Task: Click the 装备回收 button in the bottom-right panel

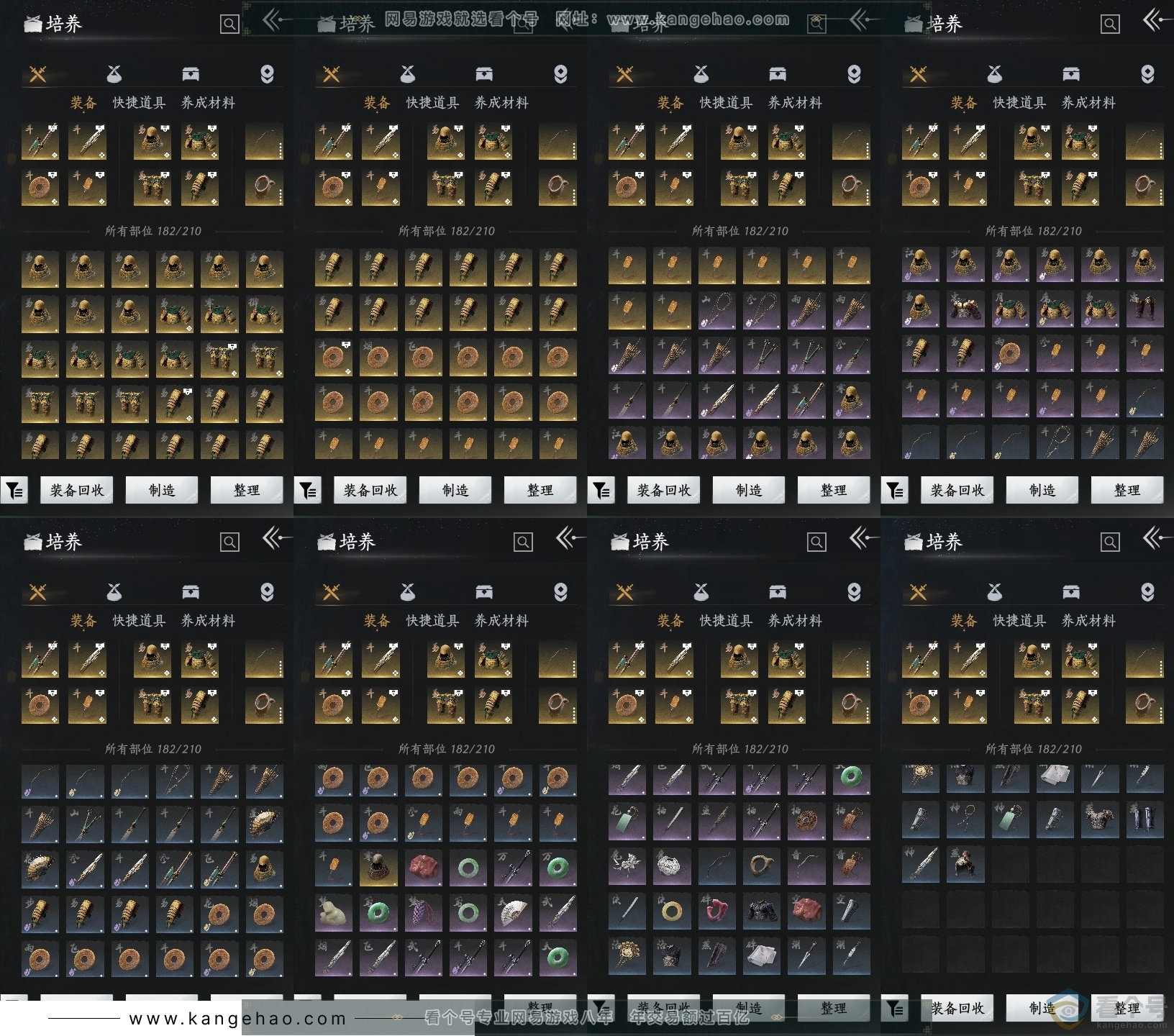Action: click(x=957, y=1009)
